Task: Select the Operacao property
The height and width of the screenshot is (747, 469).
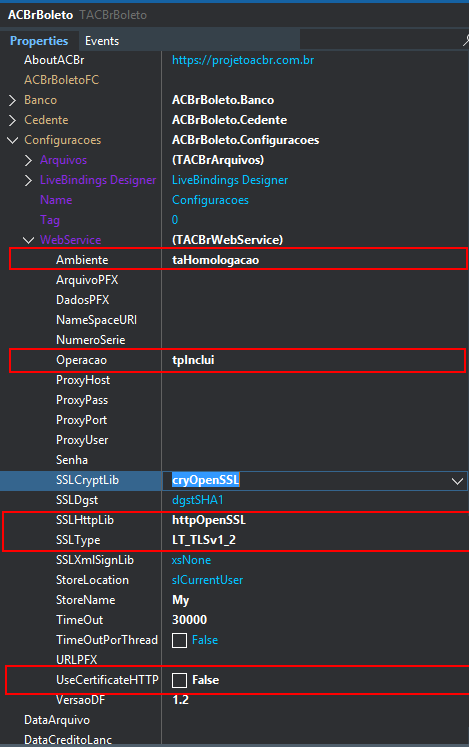Action: point(82,360)
